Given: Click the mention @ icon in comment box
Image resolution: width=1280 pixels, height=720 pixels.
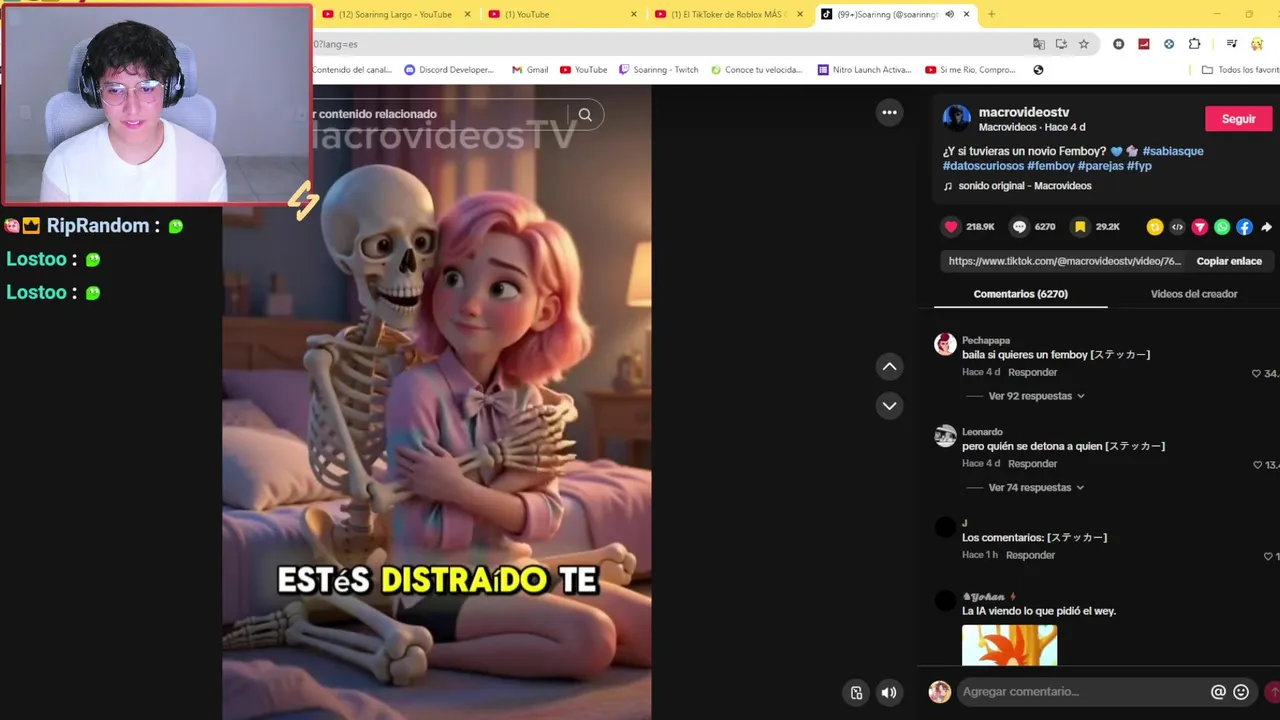Looking at the screenshot, I should (x=1218, y=691).
